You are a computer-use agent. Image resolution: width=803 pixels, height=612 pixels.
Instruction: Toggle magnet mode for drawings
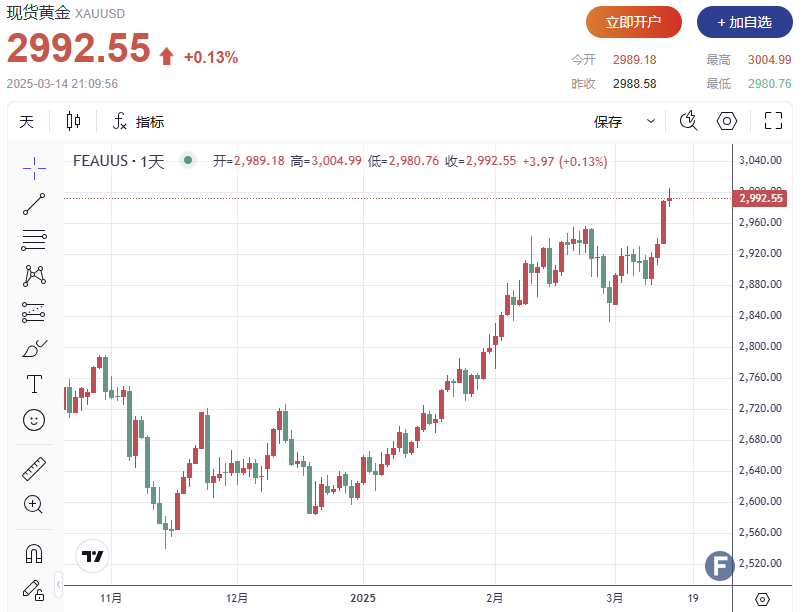point(34,553)
